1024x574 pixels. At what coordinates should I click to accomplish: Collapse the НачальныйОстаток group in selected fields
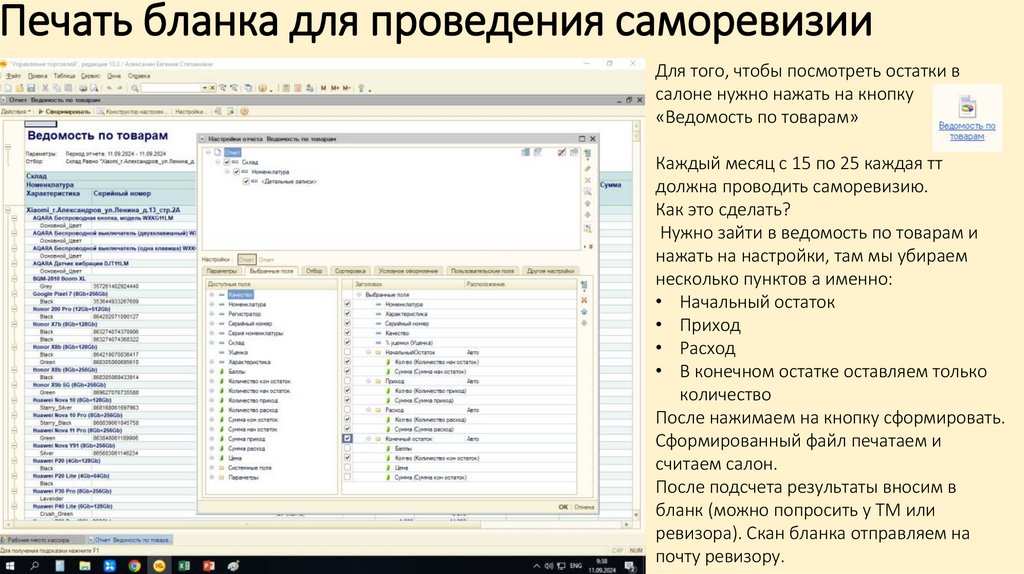pos(368,352)
